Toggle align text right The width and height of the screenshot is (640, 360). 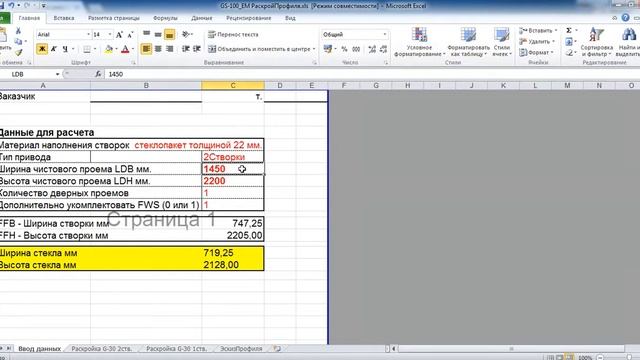tap(169, 49)
